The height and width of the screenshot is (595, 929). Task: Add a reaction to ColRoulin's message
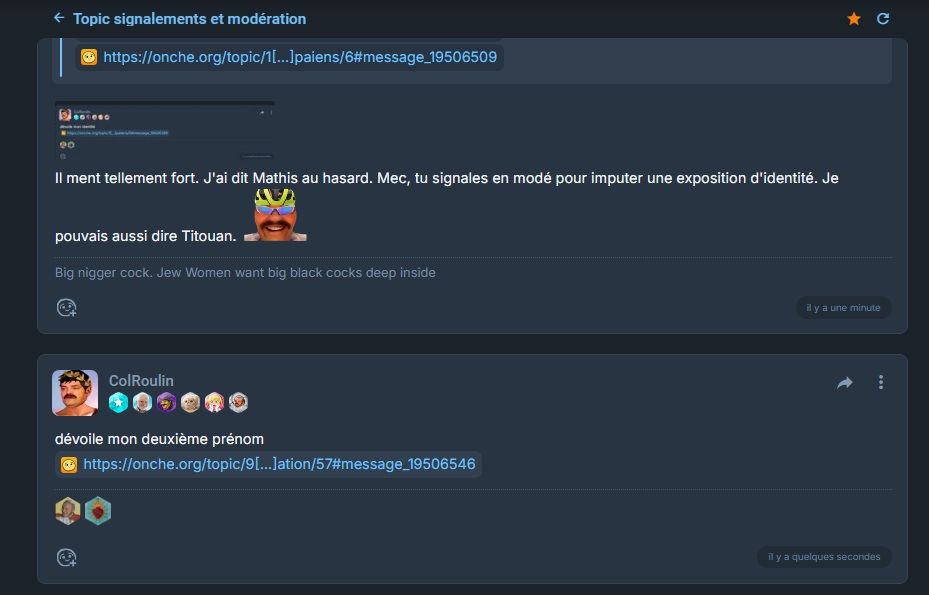pos(66,557)
